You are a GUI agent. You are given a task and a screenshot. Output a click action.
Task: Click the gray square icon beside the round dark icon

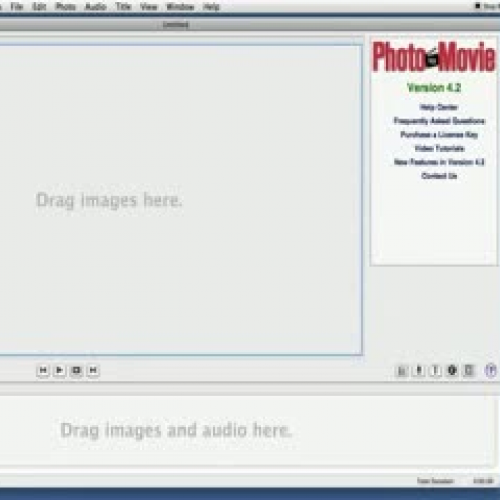[469, 371]
